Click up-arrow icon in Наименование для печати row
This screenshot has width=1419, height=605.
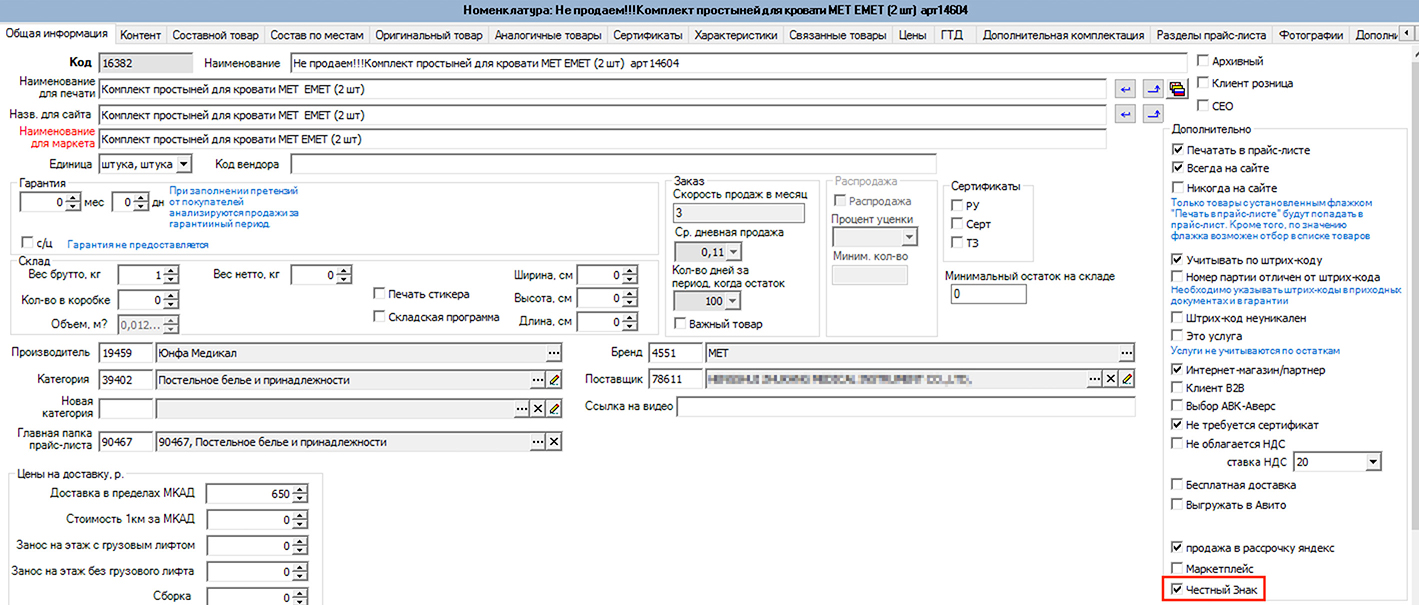1152,89
